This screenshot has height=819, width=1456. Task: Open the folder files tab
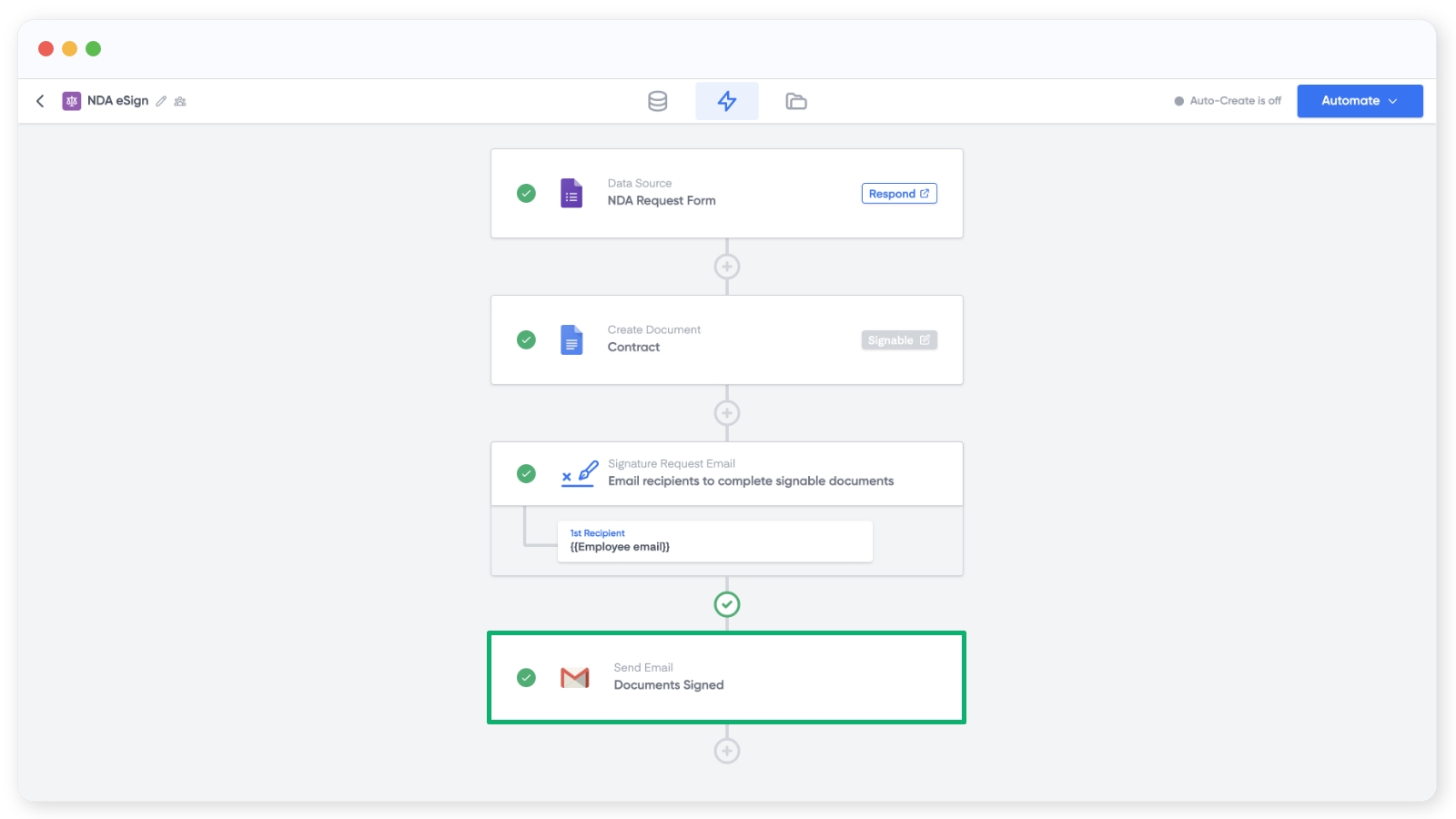point(795,101)
